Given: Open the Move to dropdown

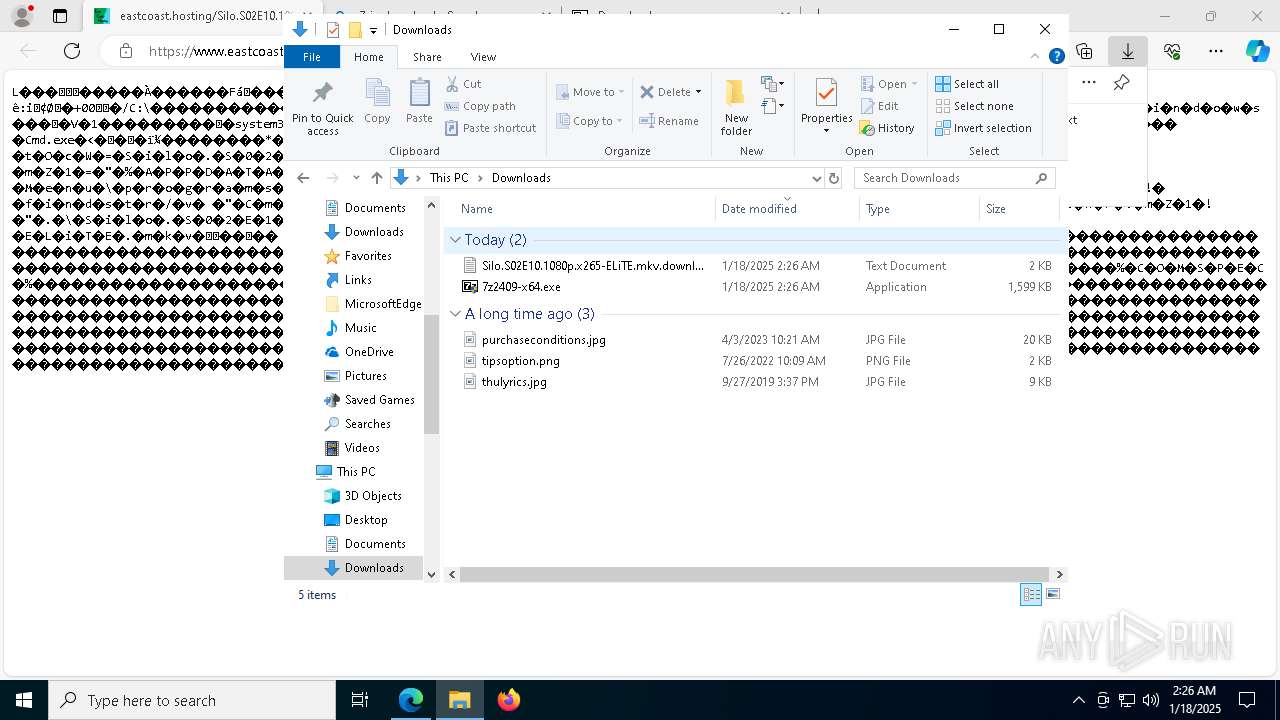Looking at the screenshot, I should point(590,92).
